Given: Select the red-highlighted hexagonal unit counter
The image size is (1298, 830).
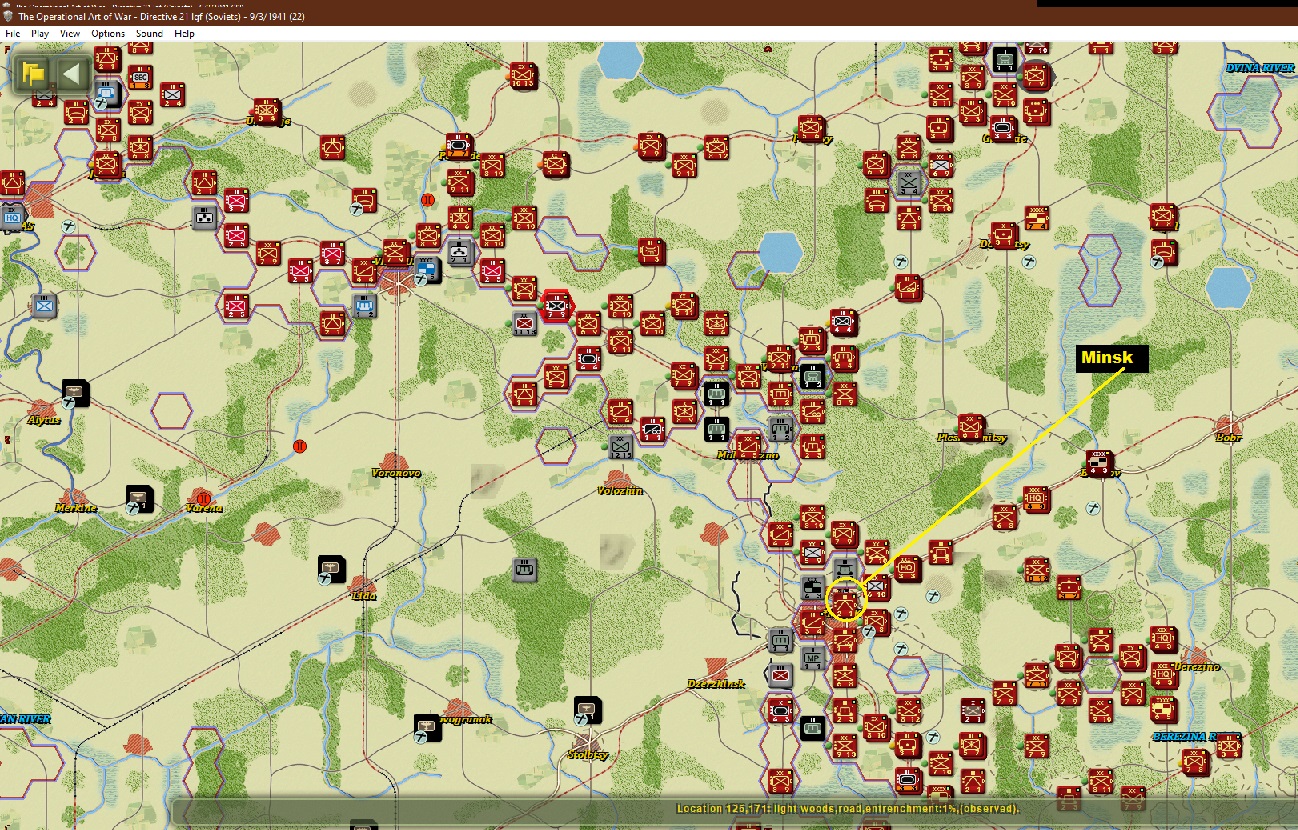Looking at the screenshot, I should point(556,304).
